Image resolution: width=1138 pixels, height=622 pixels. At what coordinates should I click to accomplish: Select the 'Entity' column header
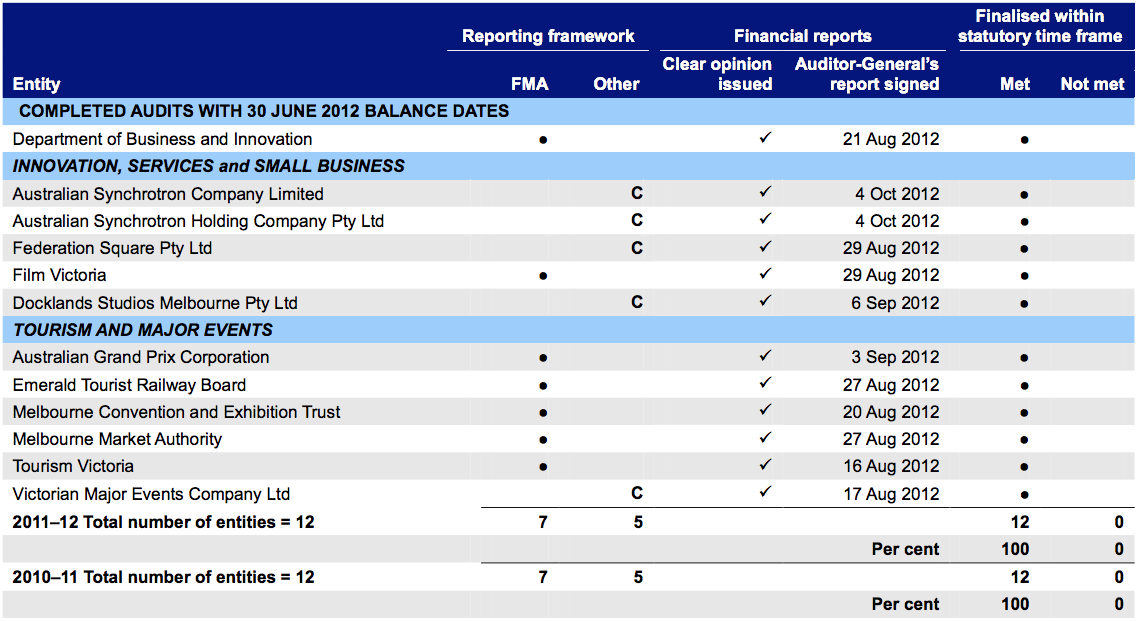tap(36, 84)
